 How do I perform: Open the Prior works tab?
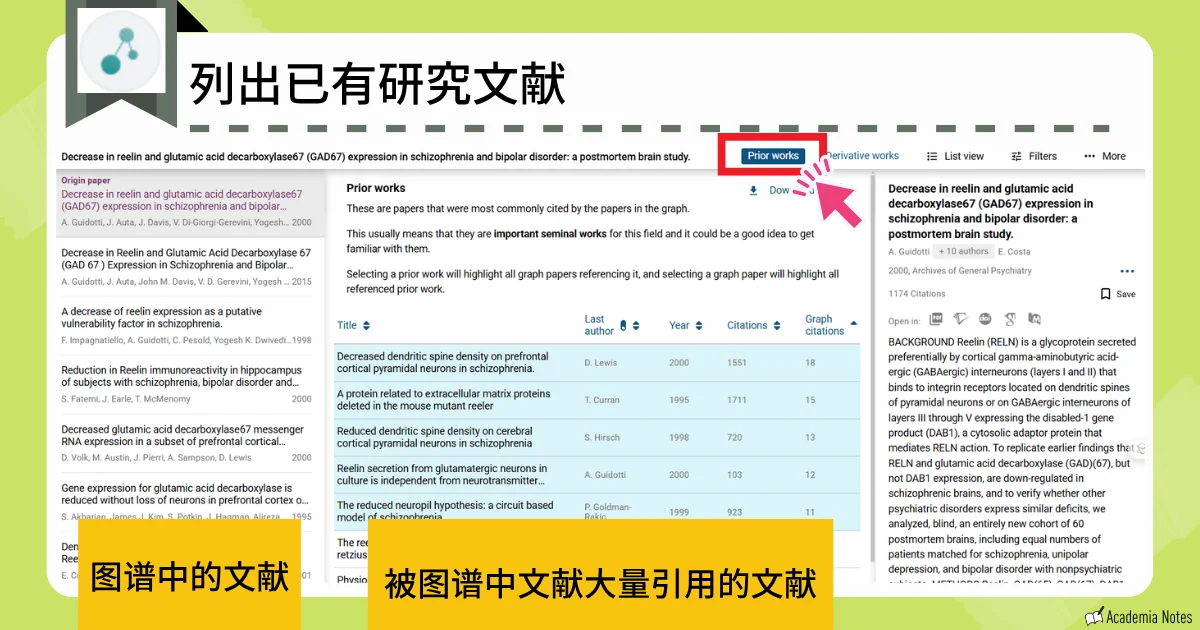[x=773, y=156]
